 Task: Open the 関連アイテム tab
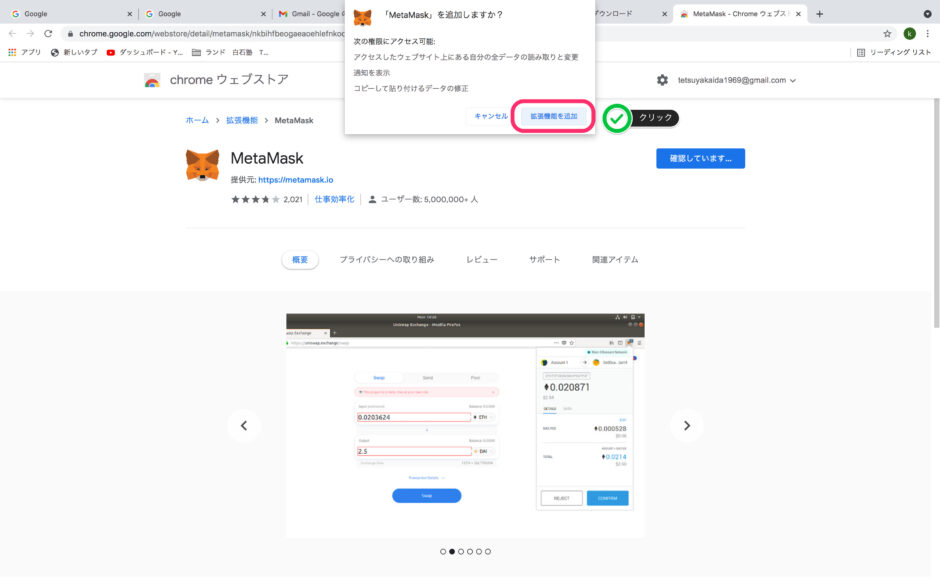coord(614,260)
